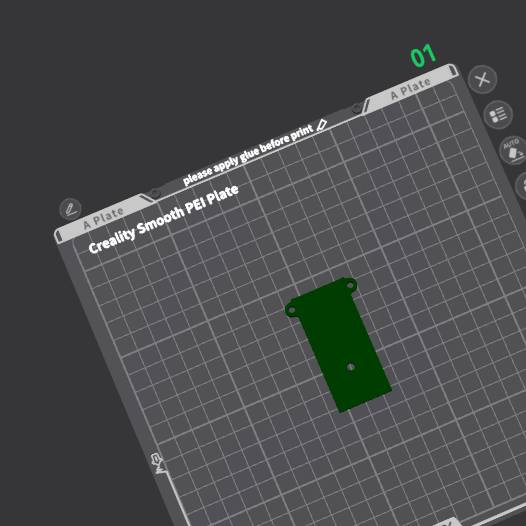The width and height of the screenshot is (526, 526).
Task: Edit the glue note via pencil icon
Action: 321,125
